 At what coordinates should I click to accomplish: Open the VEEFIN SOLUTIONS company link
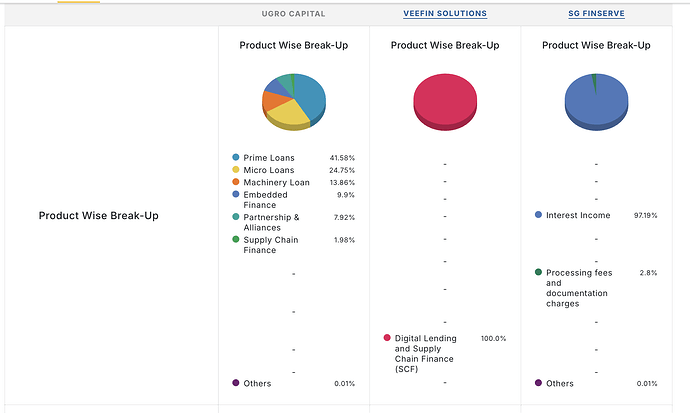445,14
